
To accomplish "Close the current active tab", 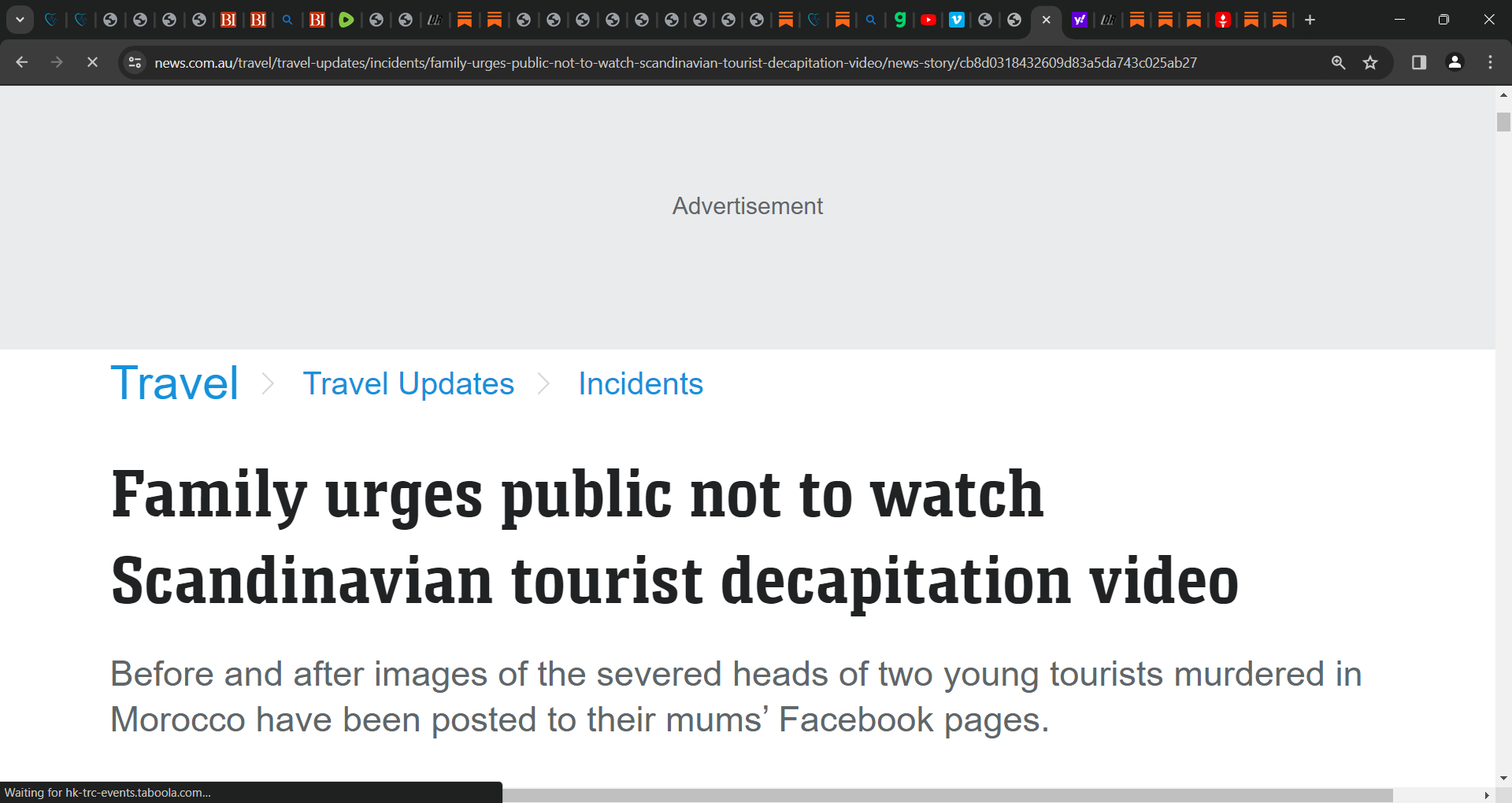I will tap(1046, 20).
